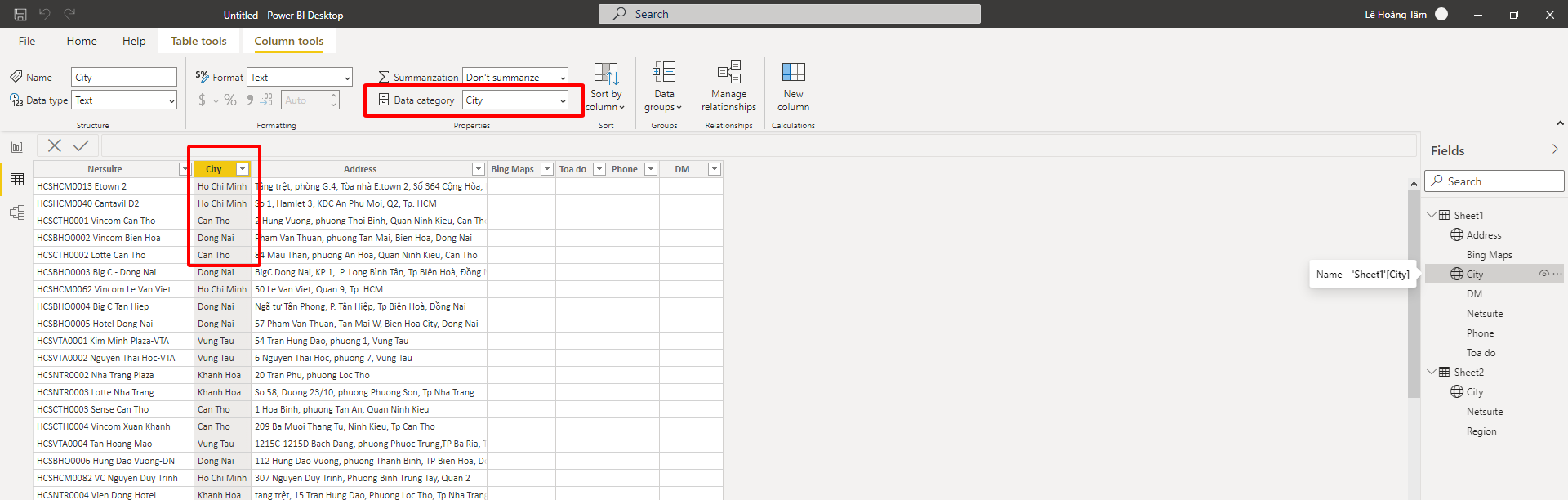The image size is (1568, 500).
Task: Open the Sort by column tool
Action: (606, 87)
